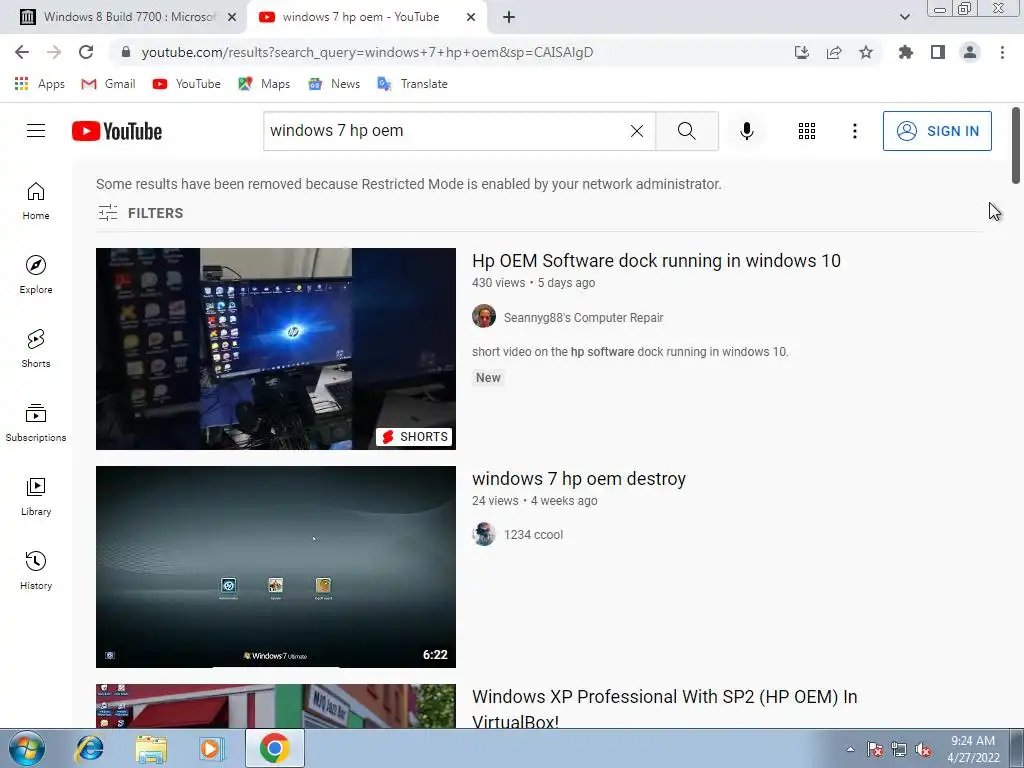The height and width of the screenshot is (768, 1024).
Task: Close the Windows 8 Build 7700 tab
Action: pyautogui.click(x=232, y=17)
